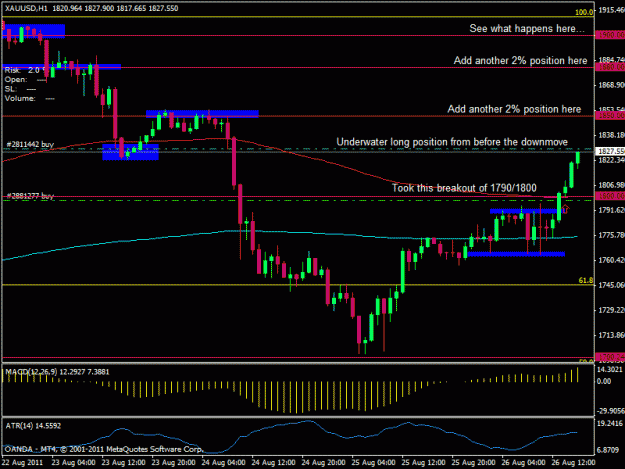
Task: Select 'Took this breakout of 1790/1800' annotation
Action: click(x=464, y=188)
